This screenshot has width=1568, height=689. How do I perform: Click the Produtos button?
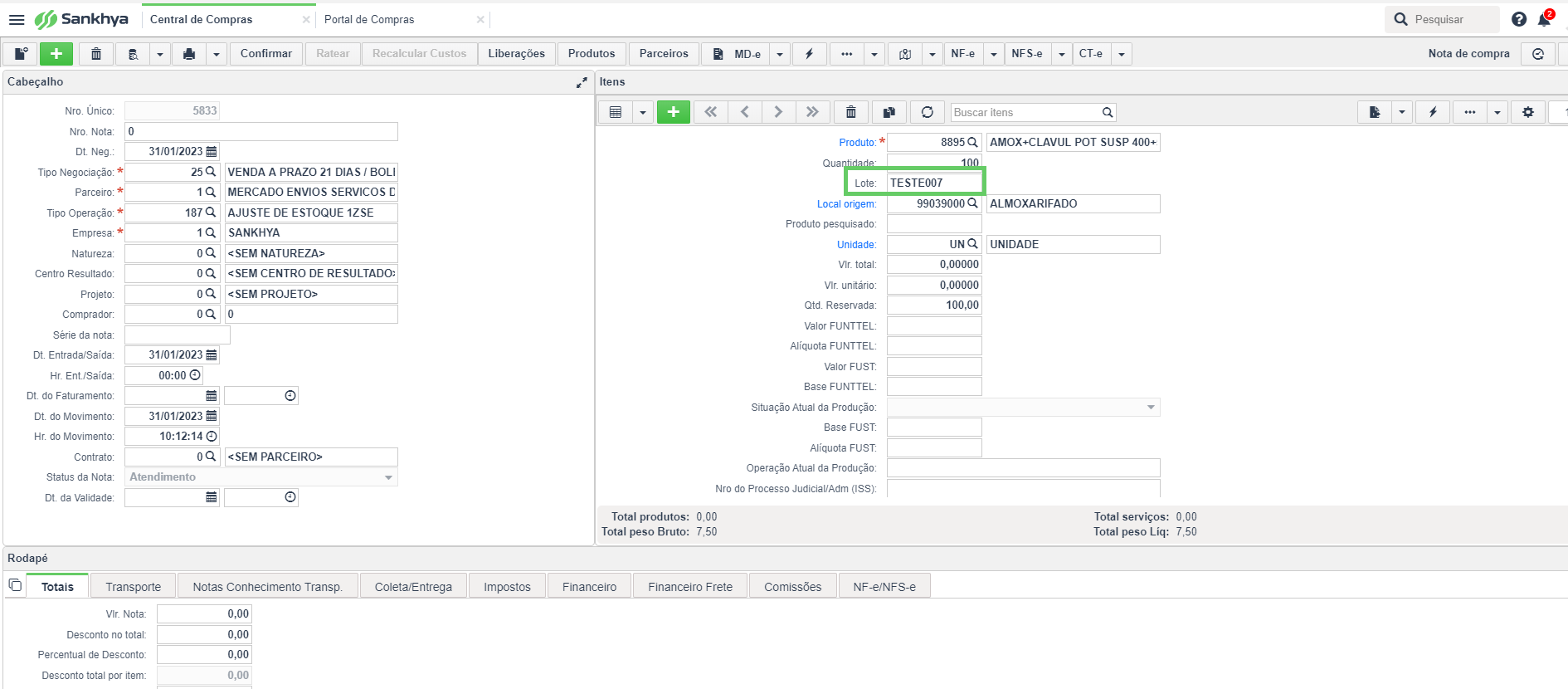click(592, 53)
